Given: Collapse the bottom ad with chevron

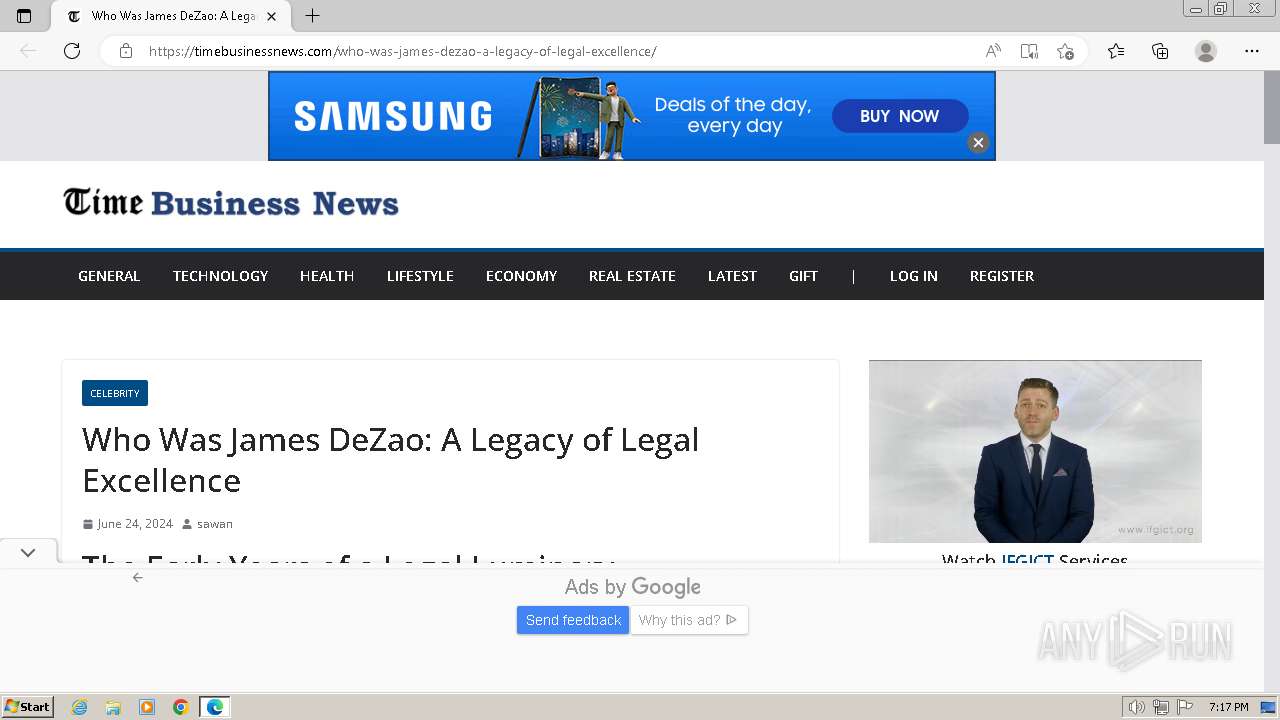Looking at the screenshot, I should pyautogui.click(x=28, y=552).
